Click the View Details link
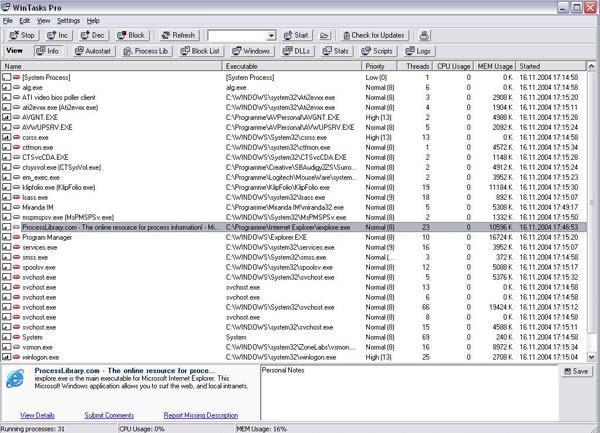The width and height of the screenshot is (600, 433). tap(37, 415)
